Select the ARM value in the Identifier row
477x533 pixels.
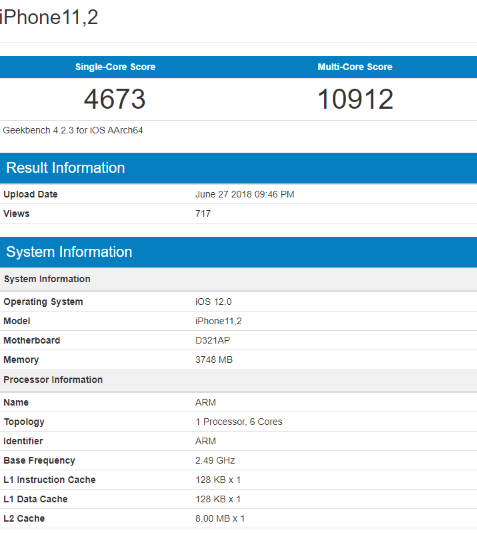pyautogui.click(x=206, y=441)
